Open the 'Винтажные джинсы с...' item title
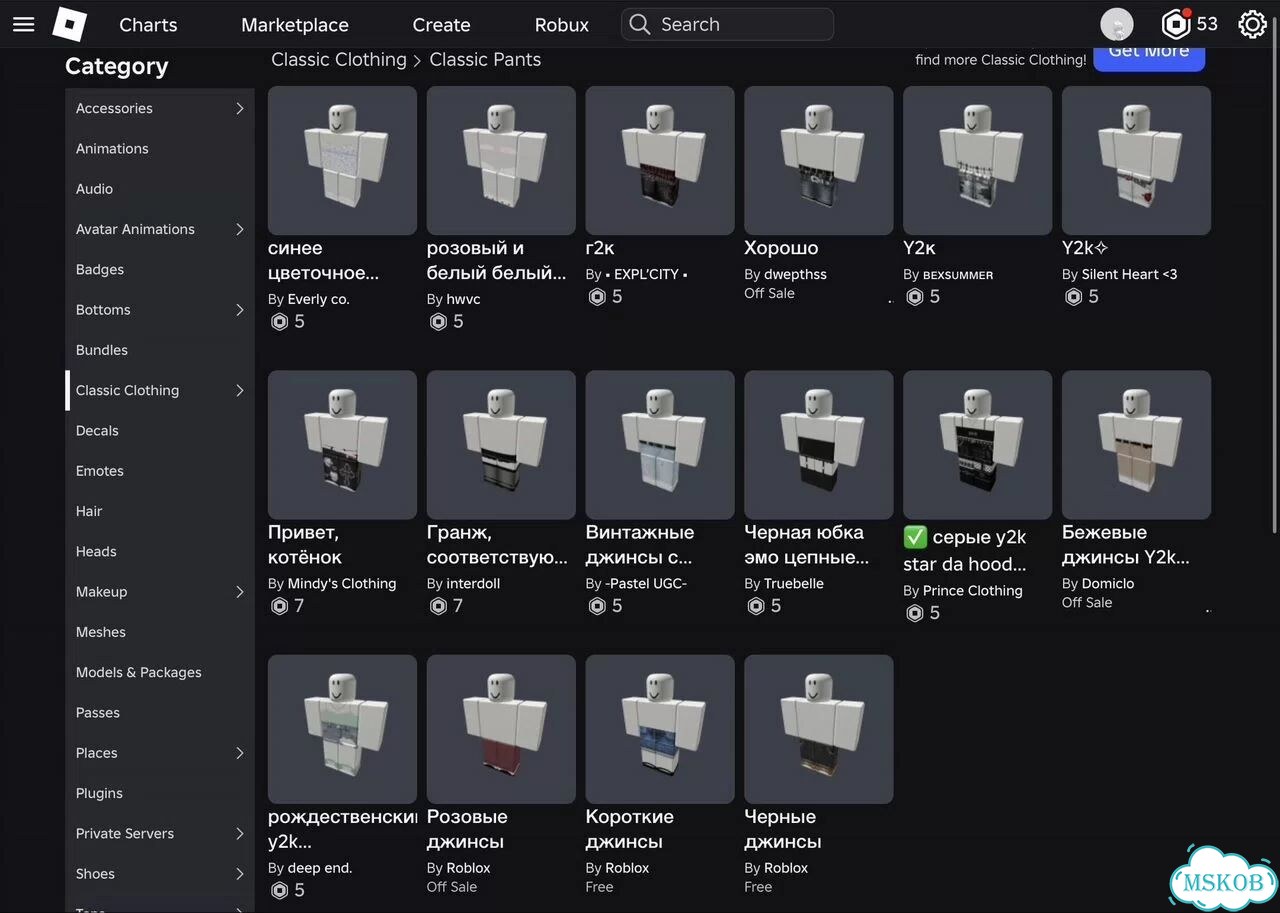1280x913 pixels. 640,545
